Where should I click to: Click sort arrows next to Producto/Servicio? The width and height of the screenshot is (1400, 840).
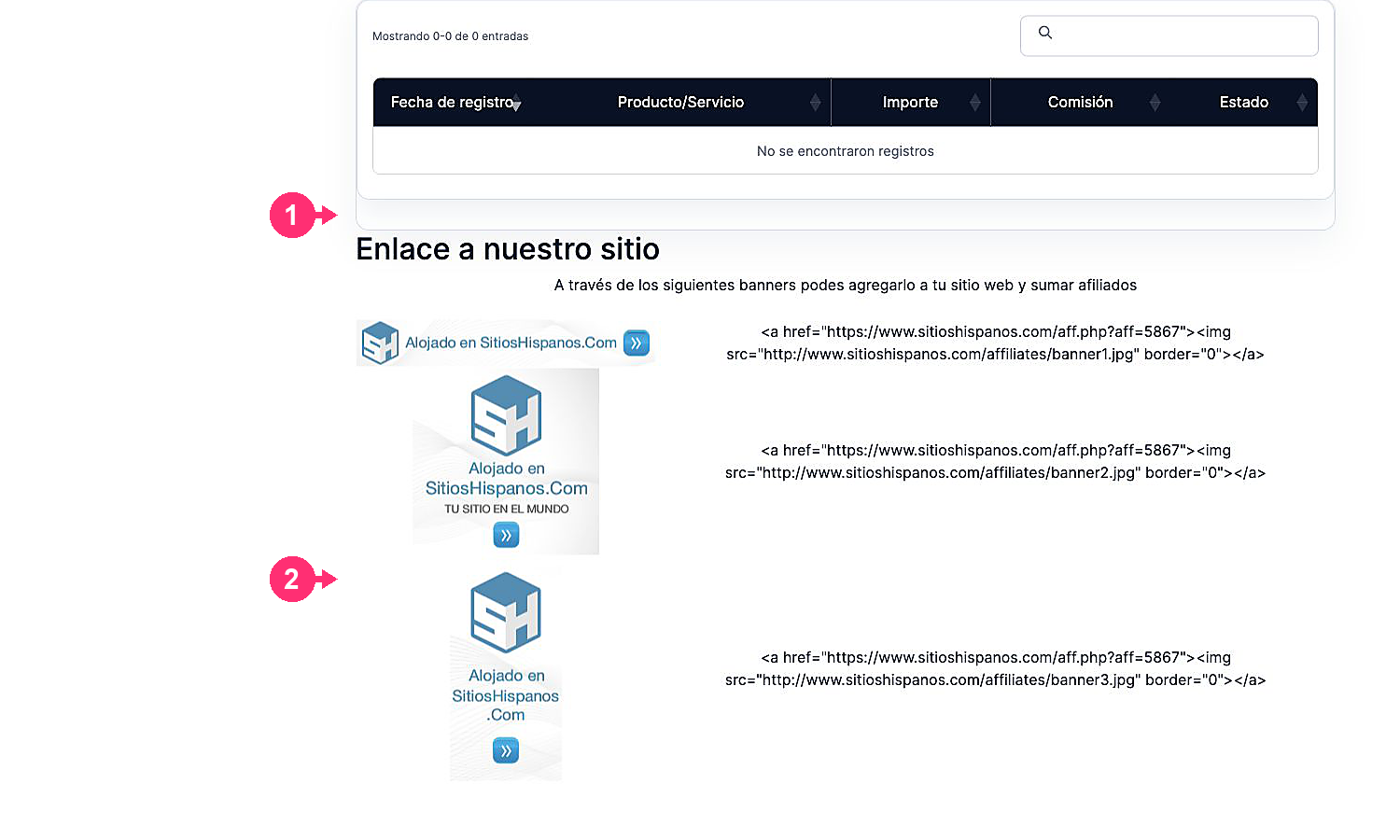click(x=815, y=103)
